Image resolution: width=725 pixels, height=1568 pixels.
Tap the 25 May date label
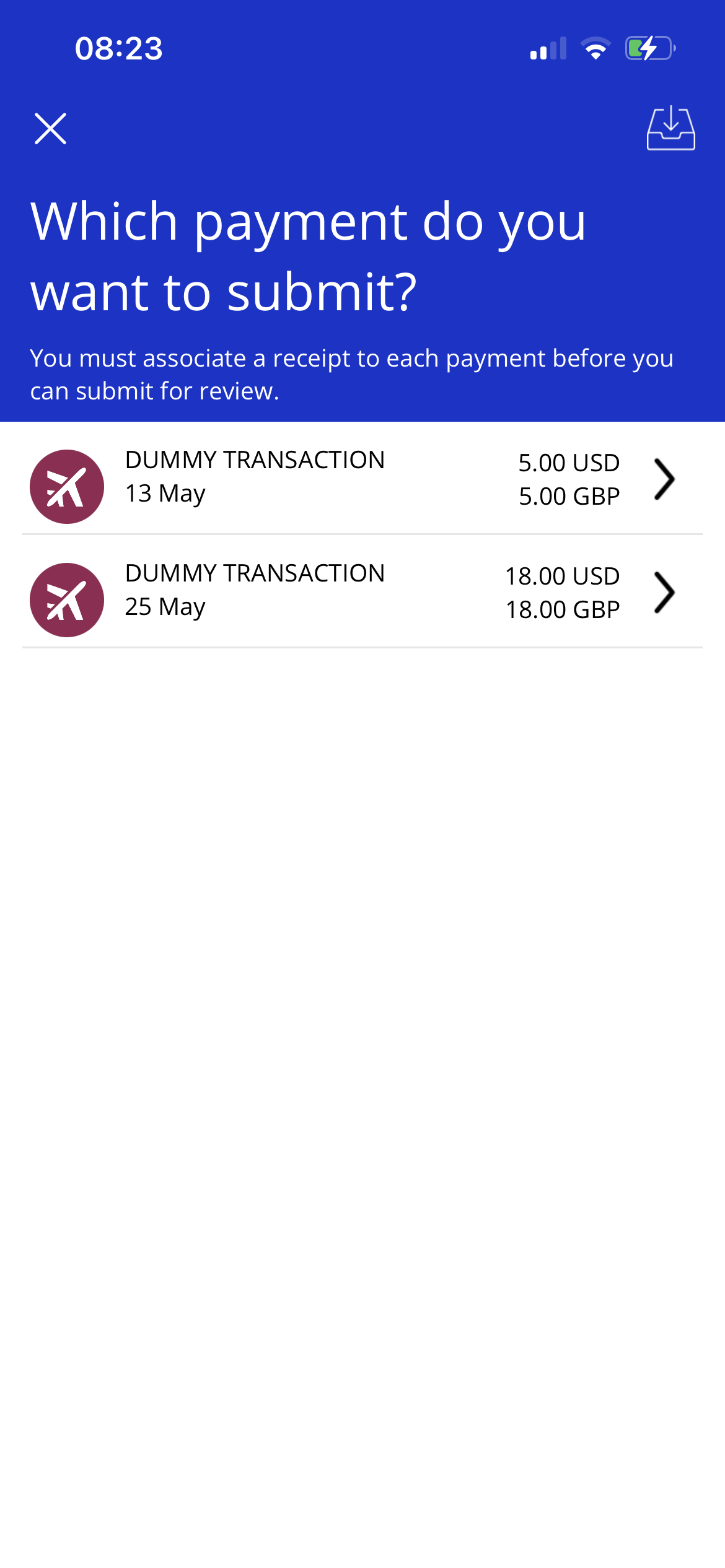pos(165,607)
